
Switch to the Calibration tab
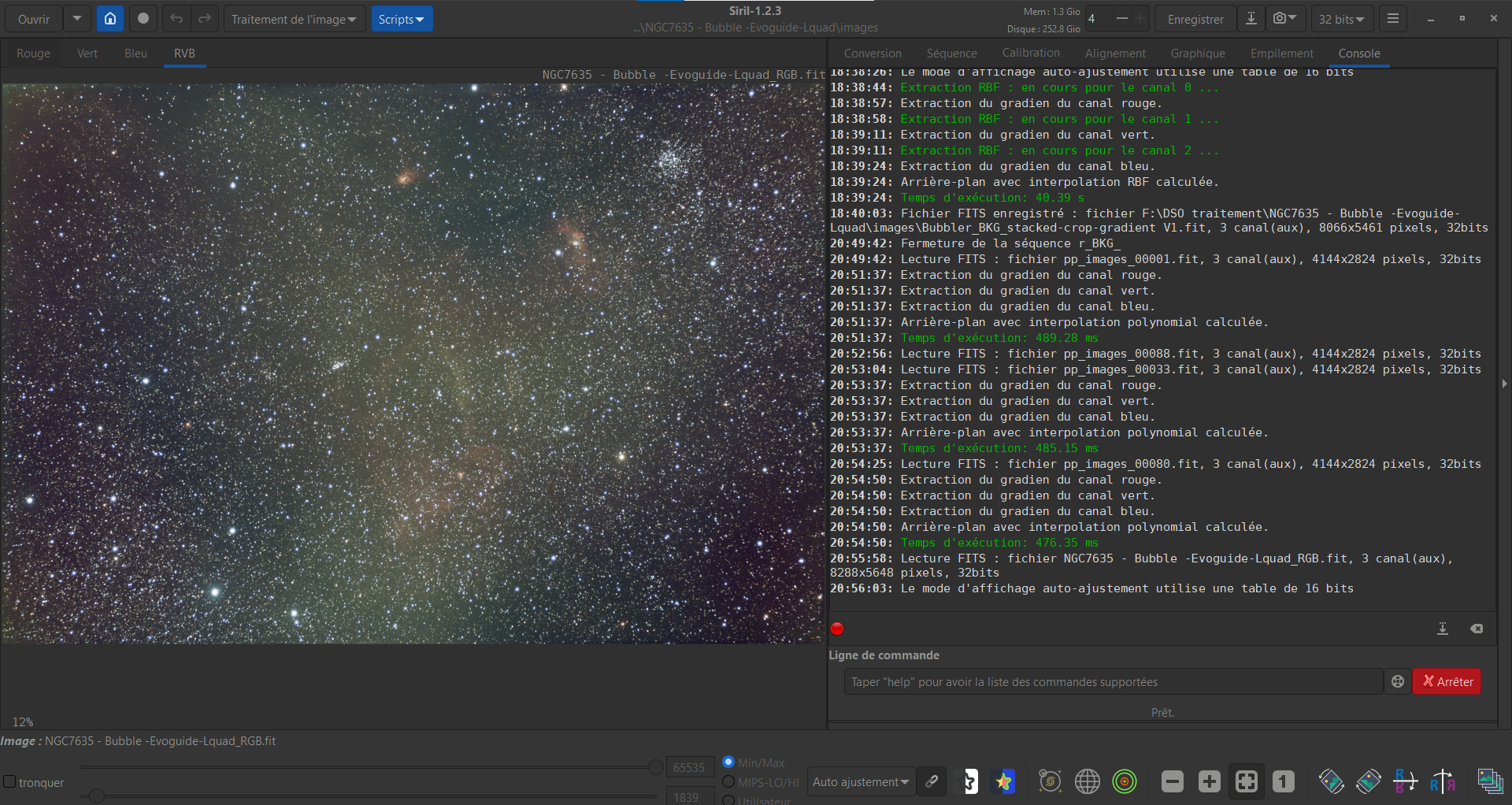[x=1030, y=53]
